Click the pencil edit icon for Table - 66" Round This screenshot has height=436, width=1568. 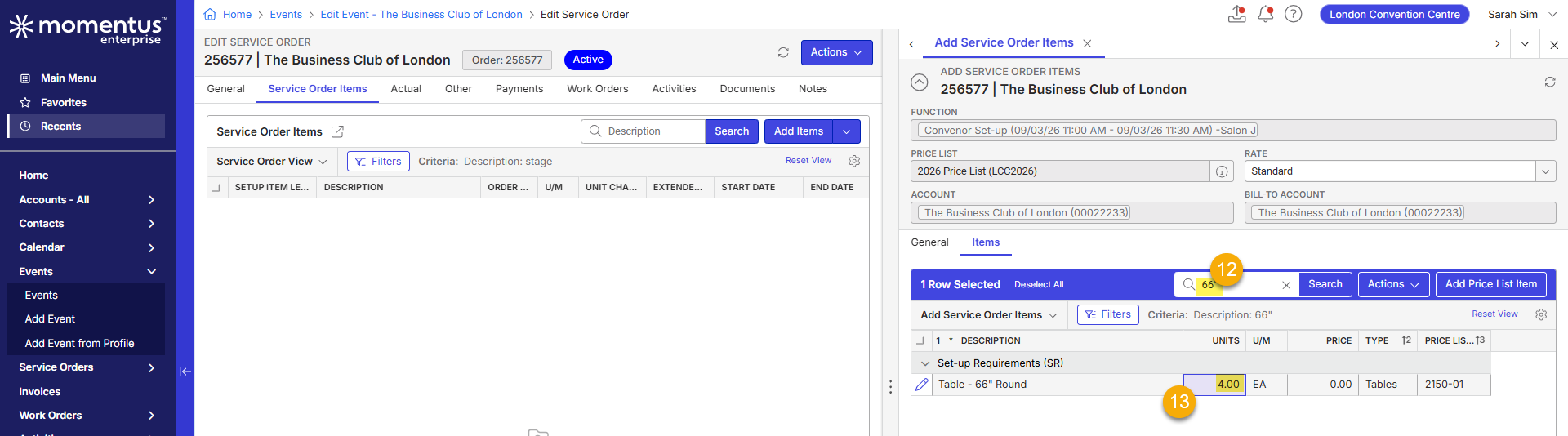(x=922, y=385)
